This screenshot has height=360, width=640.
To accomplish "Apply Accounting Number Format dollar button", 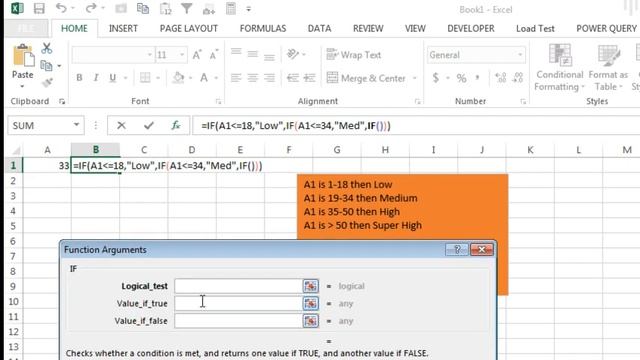I will 436,78.
